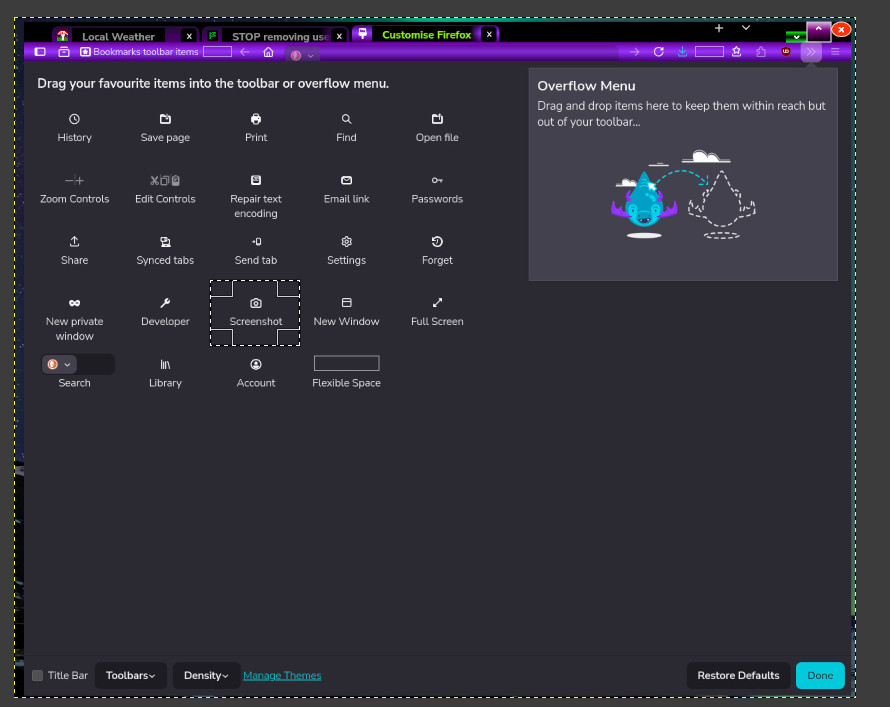890x707 pixels.
Task: Select the Passwords key icon
Action: (437, 180)
